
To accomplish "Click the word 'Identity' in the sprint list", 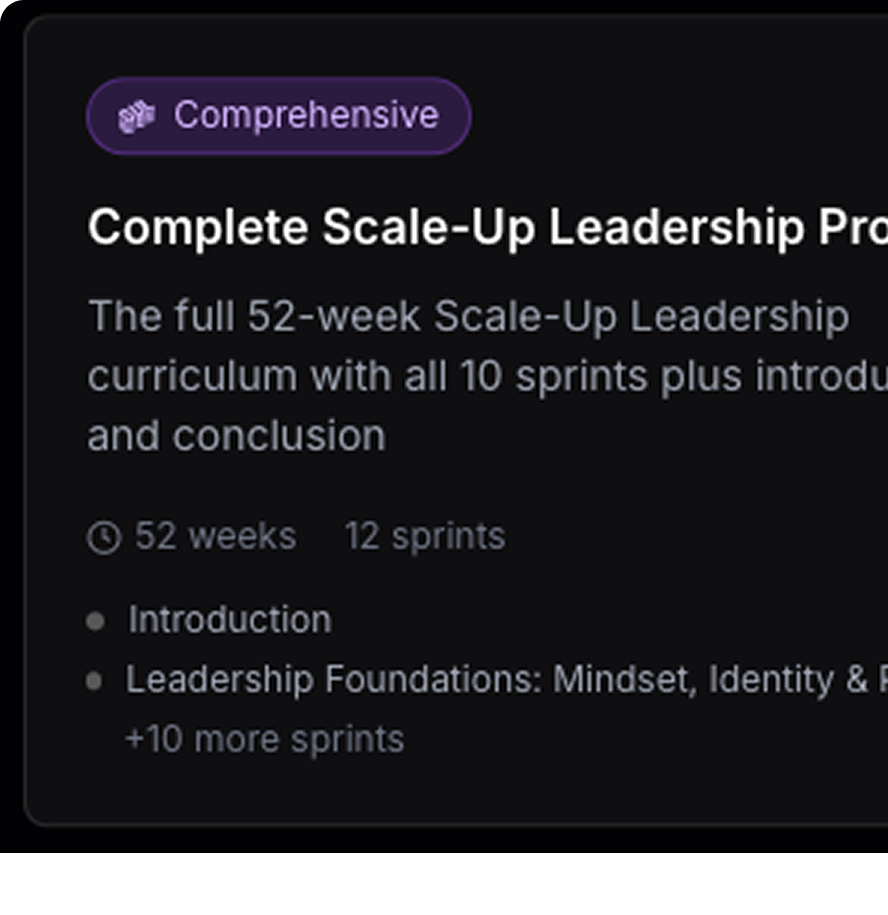I will (x=772, y=680).
